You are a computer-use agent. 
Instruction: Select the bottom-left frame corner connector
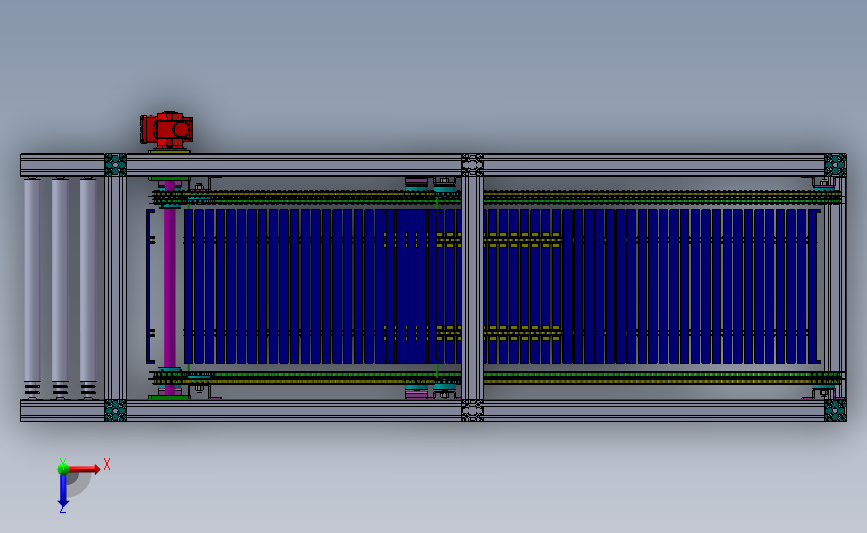pyautogui.click(x=116, y=411)
